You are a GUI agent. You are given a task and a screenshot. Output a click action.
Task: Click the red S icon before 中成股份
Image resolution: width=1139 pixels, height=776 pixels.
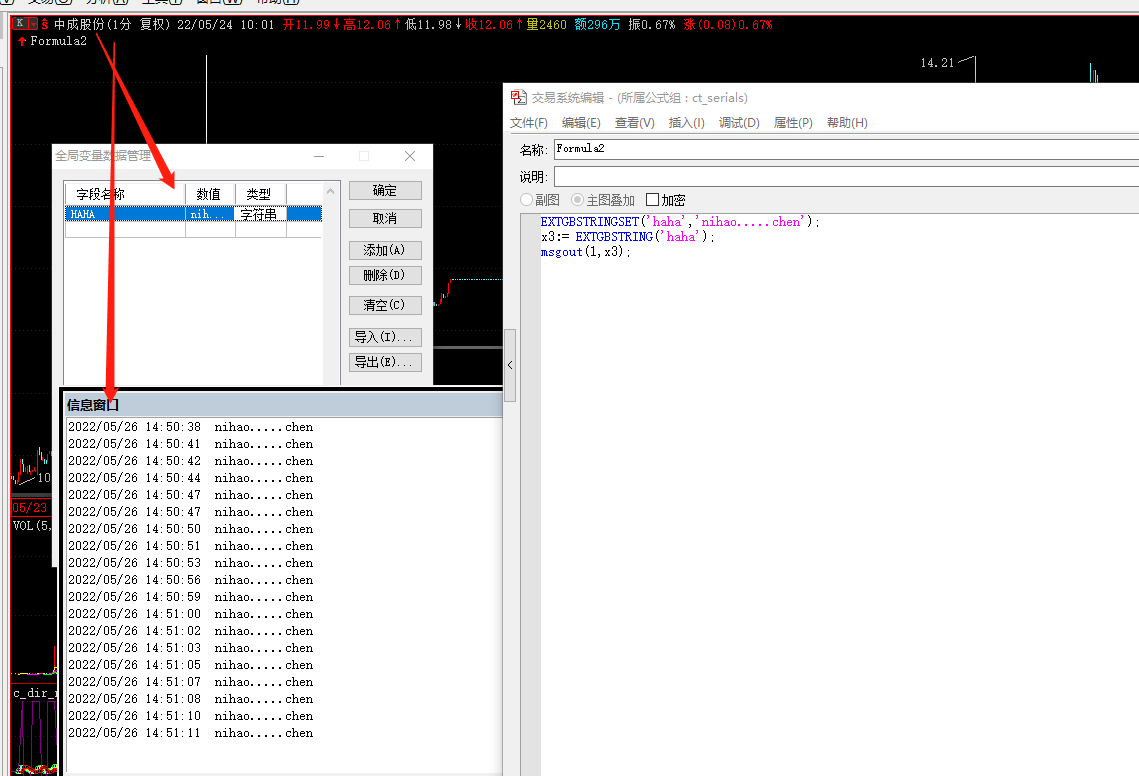point(45,24)
